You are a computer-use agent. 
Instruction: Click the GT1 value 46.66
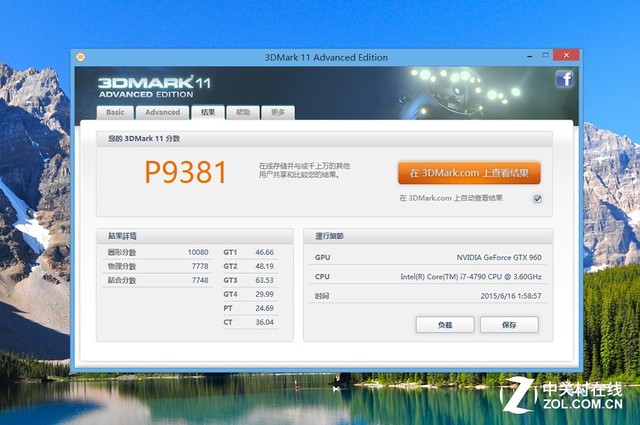(x=264, y=252)
